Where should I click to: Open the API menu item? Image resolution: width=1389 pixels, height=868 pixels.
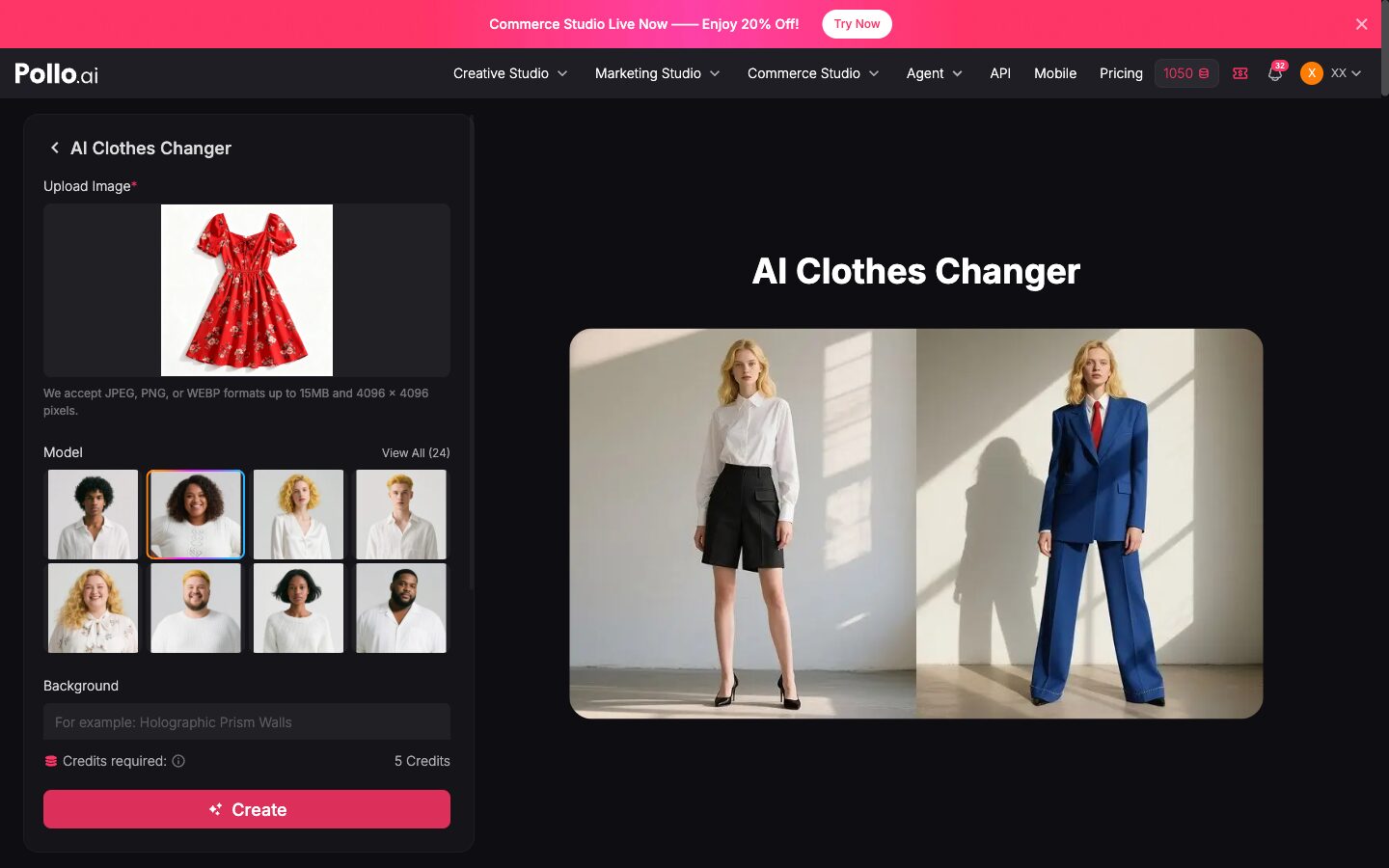pyautogui.click(x=1000, y=73)
